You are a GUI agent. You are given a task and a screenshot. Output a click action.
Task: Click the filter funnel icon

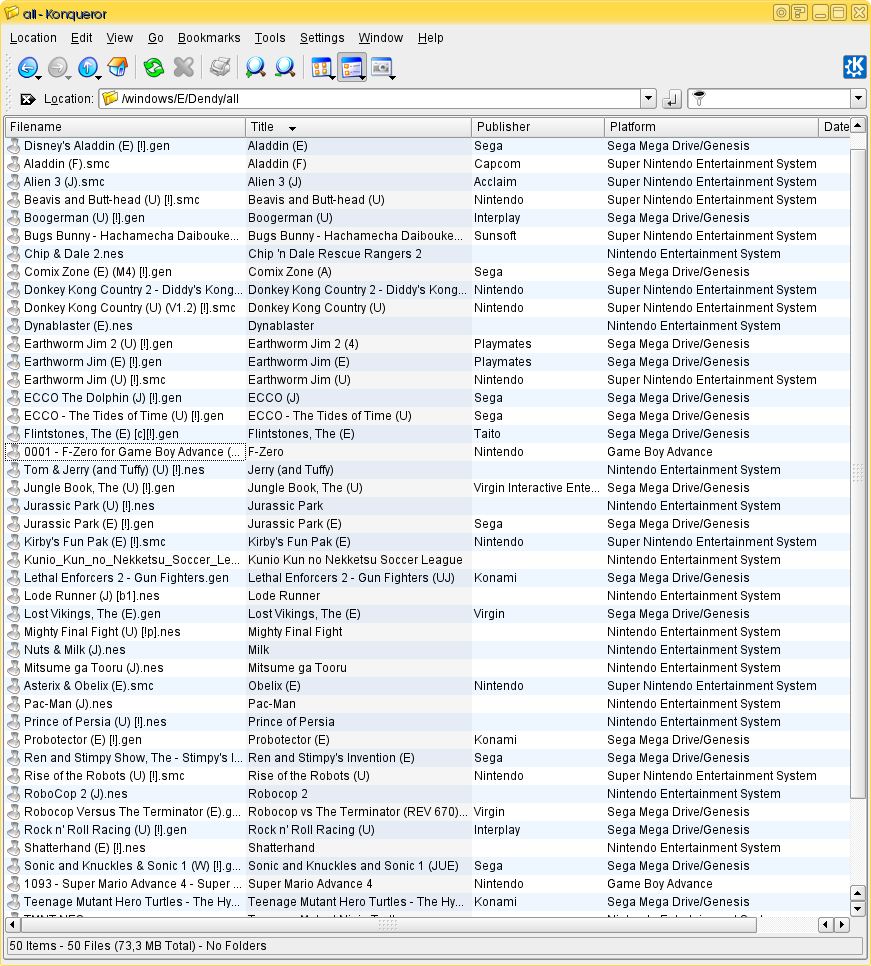click(x=699, y=98)
